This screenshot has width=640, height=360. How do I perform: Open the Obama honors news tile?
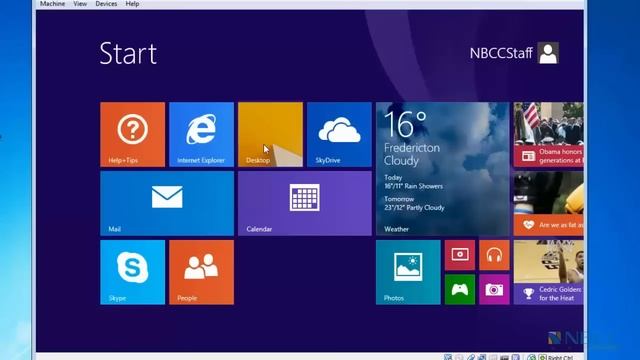[x=549, y=134]
